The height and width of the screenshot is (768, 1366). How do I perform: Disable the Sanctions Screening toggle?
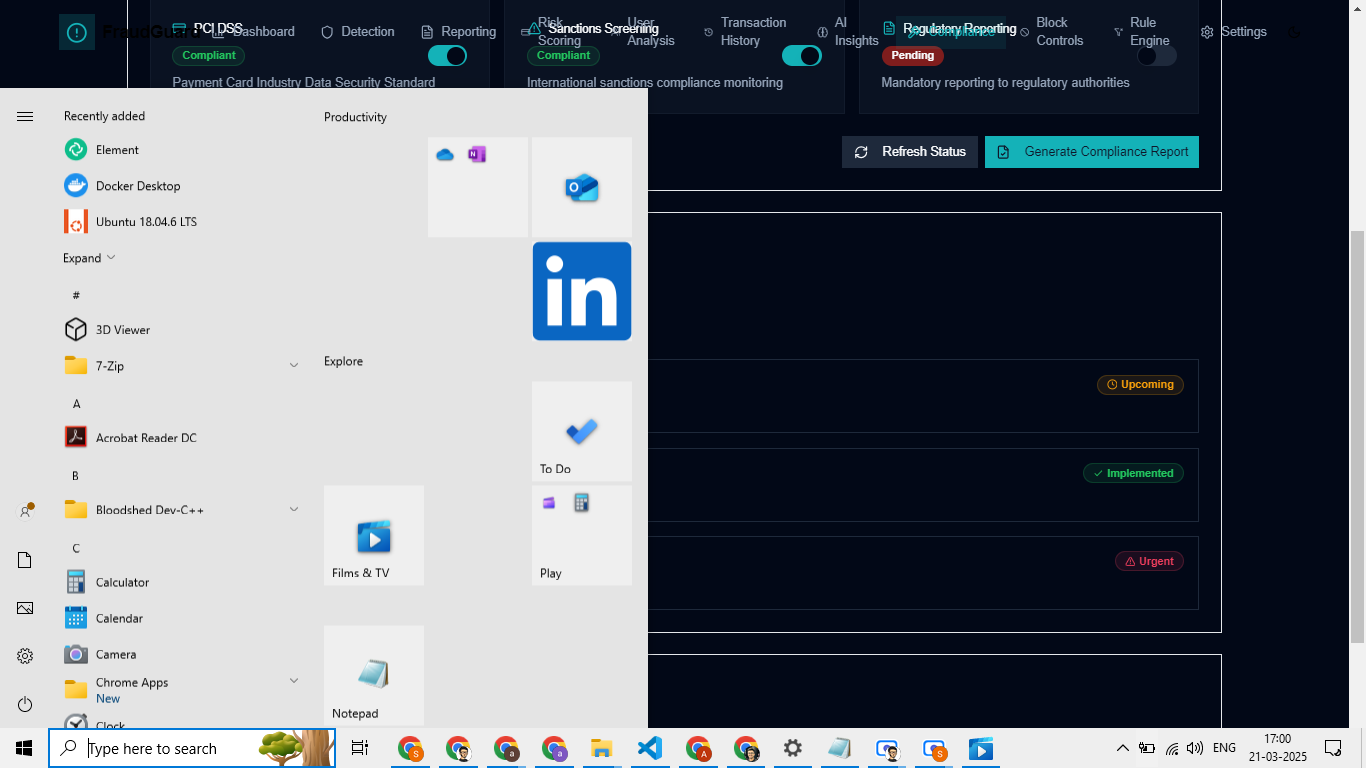point(802,56)
